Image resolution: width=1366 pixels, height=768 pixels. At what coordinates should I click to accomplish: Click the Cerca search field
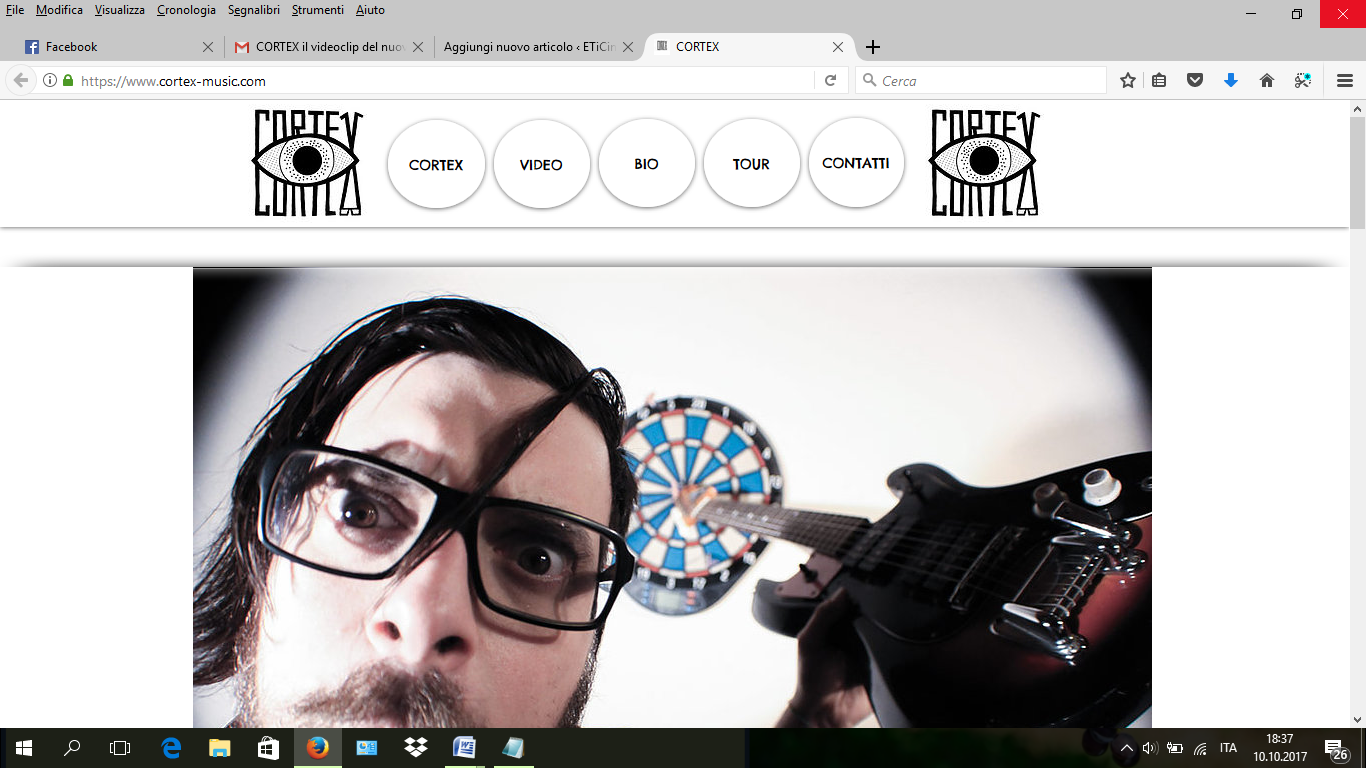(x=981, y=81)
